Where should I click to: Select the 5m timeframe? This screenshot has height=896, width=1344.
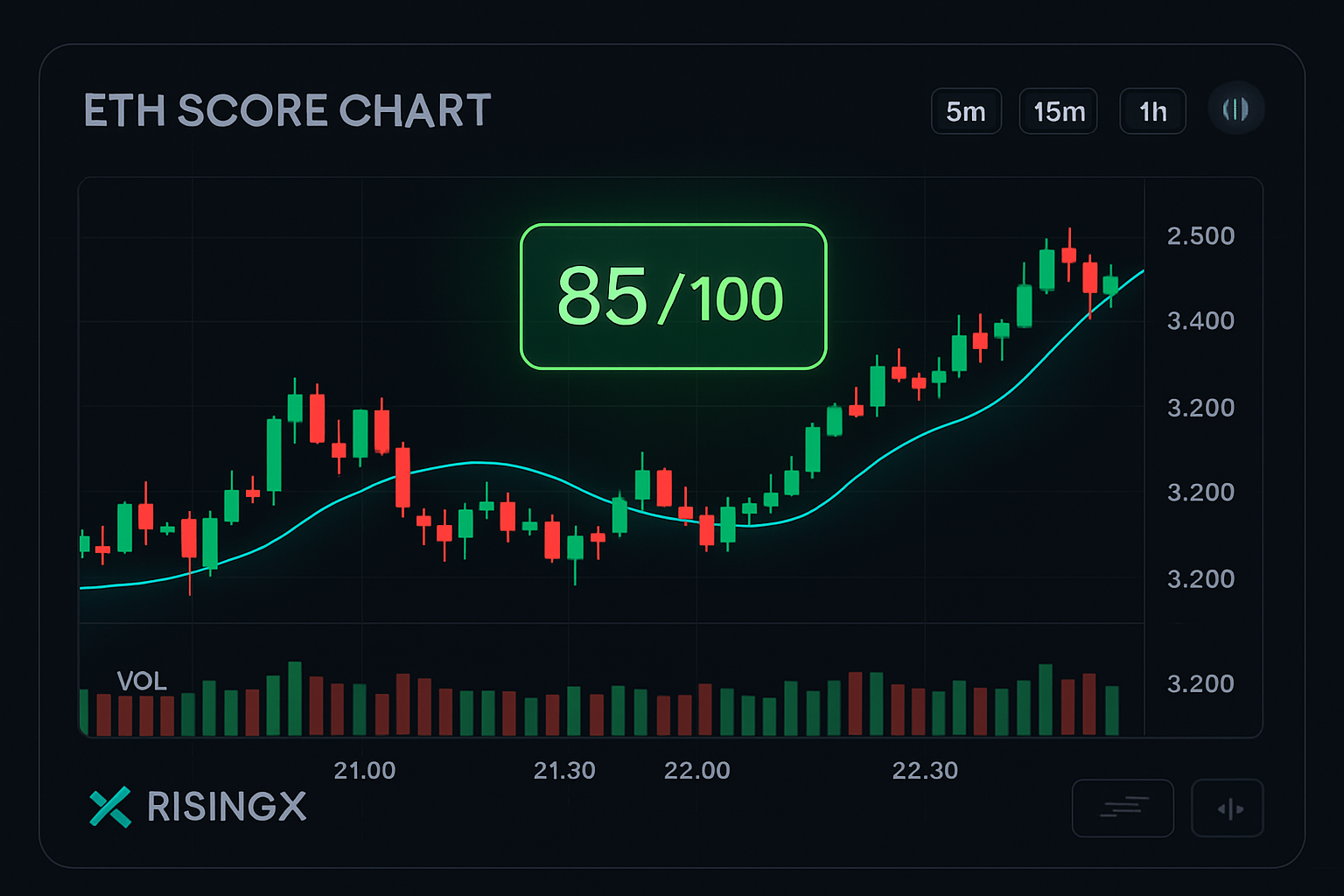click(966, 112)
